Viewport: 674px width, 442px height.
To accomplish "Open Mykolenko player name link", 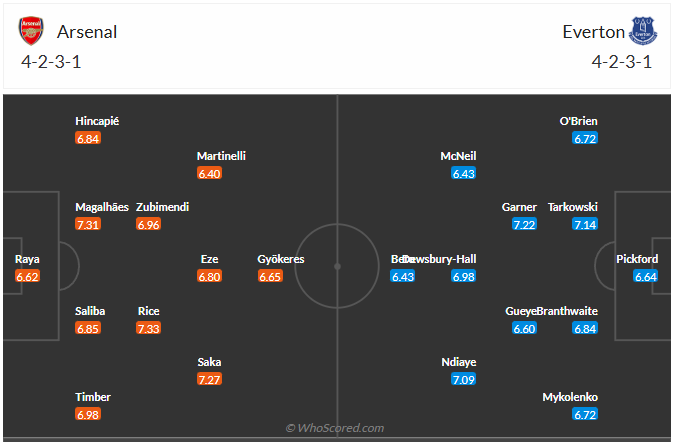I will 572,397.
